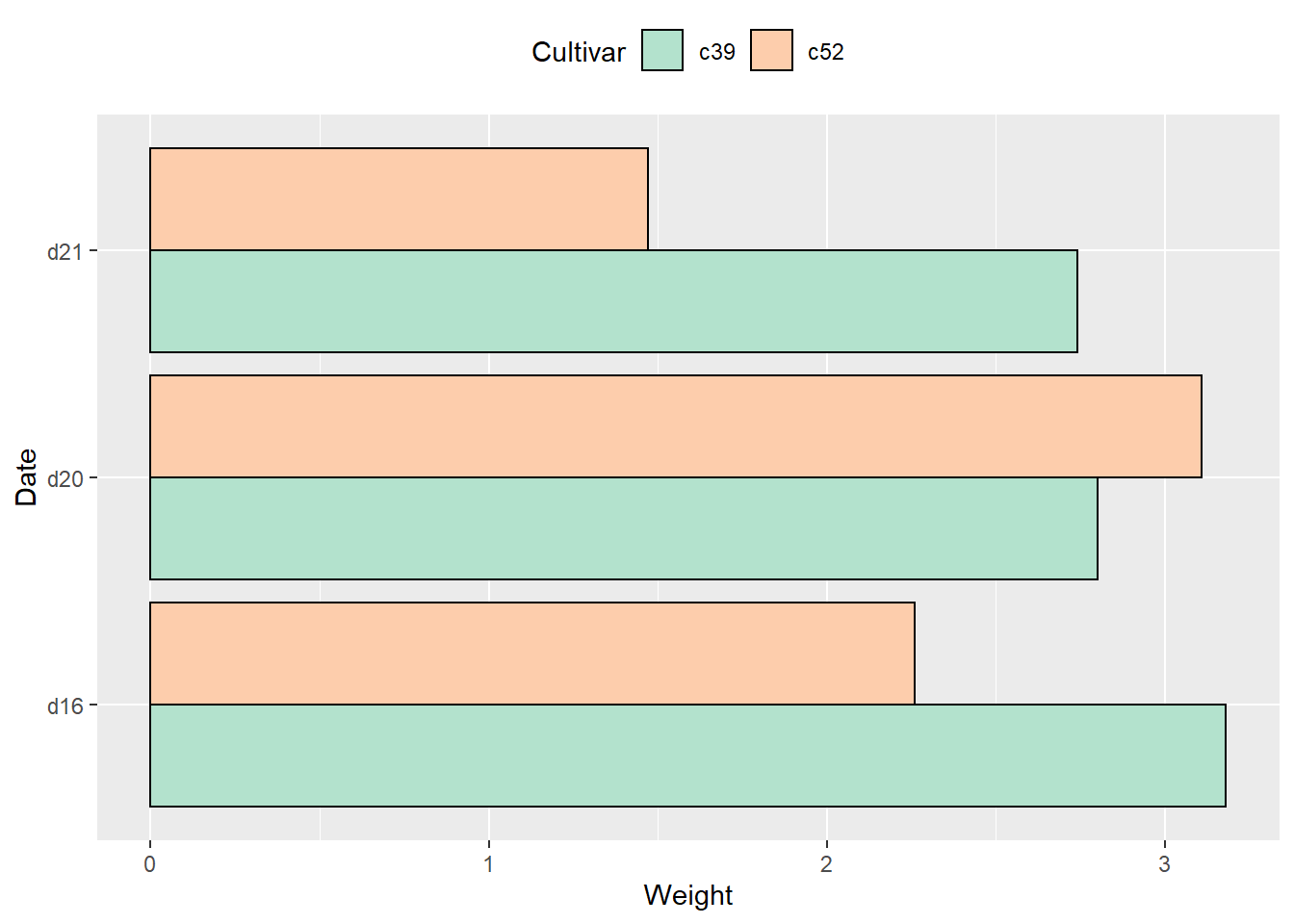Image resolution: width=1294 pixels, height=924 pixels.
Task: Click the 2 tick label on Weight axis
Action: pyautogui.click(x=826, y=864)
